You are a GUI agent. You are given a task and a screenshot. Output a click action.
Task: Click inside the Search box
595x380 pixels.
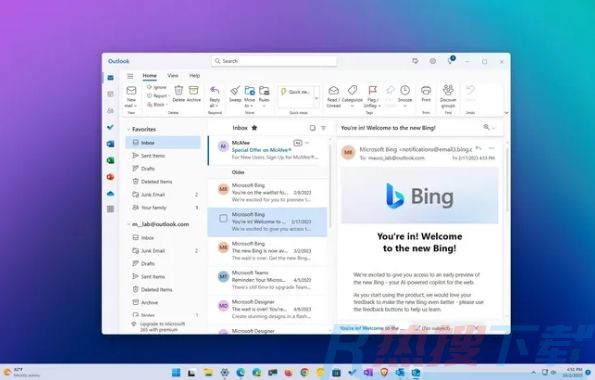click(x=274, y=61)
